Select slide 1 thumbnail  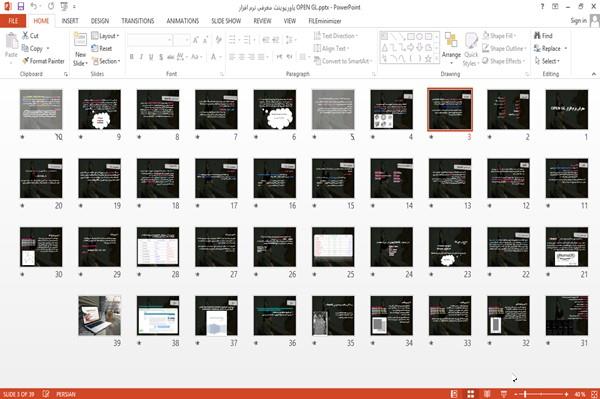click(x=567, y=109)
